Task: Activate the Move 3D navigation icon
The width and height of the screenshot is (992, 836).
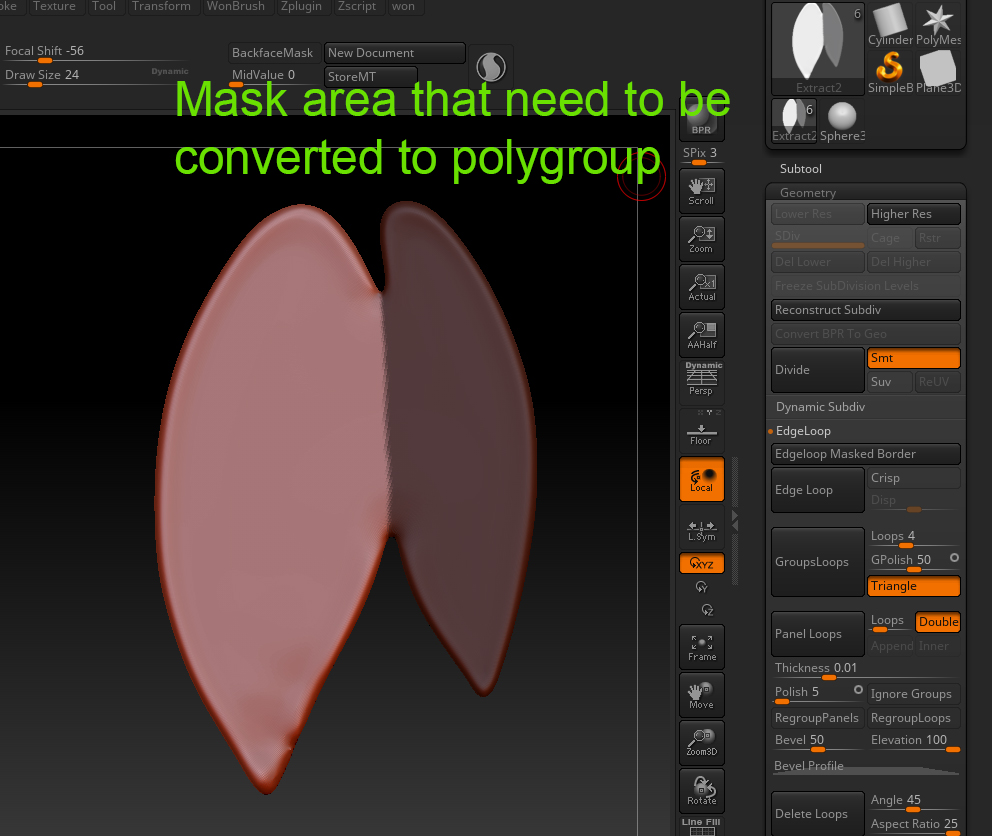Action: pyautogui.click(x=701, y=694)
